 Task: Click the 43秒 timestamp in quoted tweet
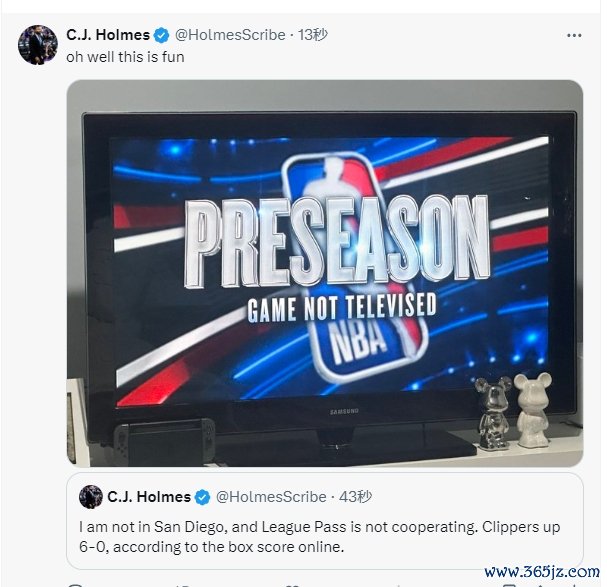point(355,497)
